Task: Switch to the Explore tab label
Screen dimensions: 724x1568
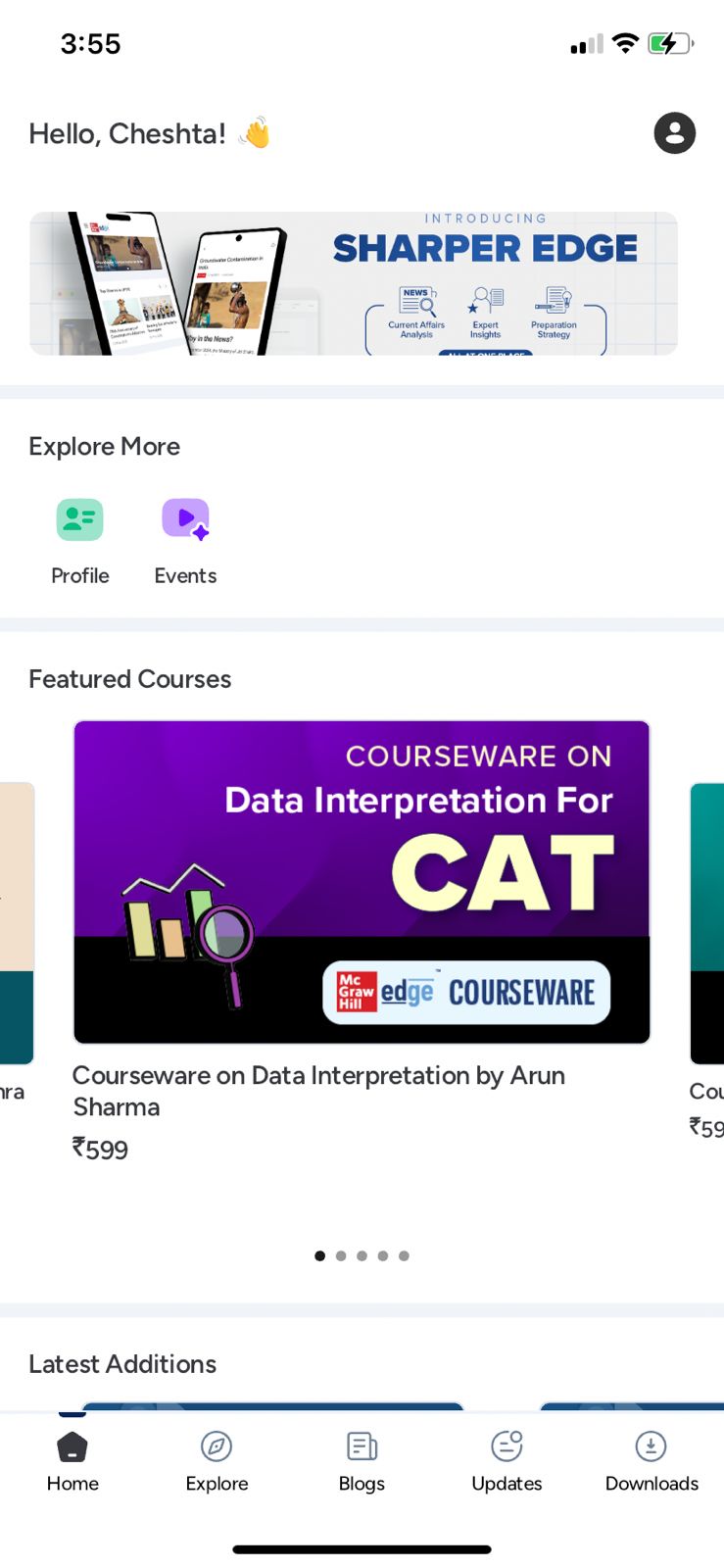Action: click(x=217, y=1484)
